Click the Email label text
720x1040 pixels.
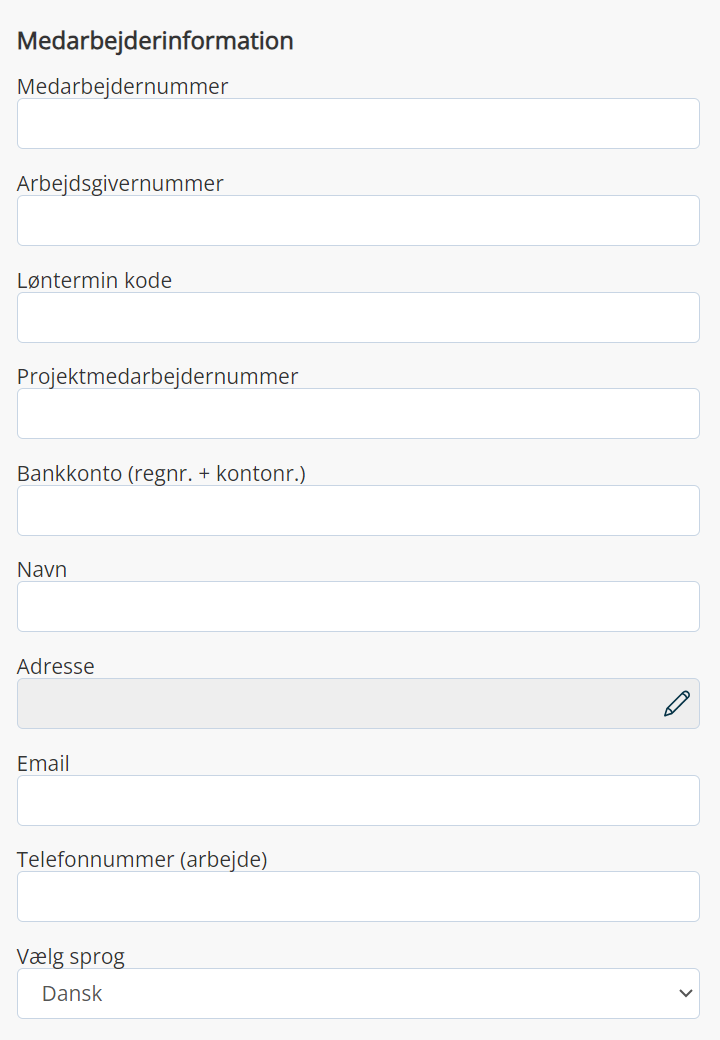[43, 763]
